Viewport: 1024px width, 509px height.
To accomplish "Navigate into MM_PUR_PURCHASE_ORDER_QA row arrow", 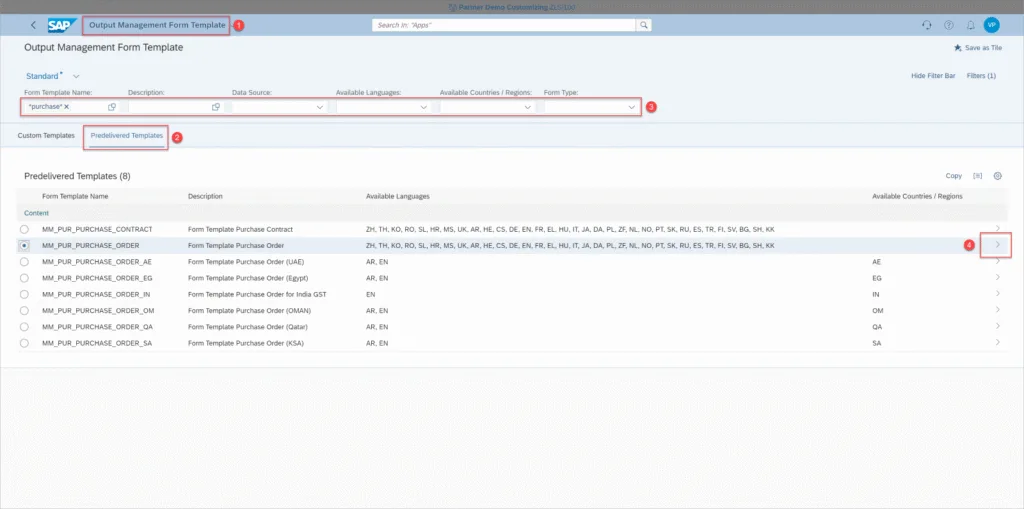I will [x=997, y=326].
